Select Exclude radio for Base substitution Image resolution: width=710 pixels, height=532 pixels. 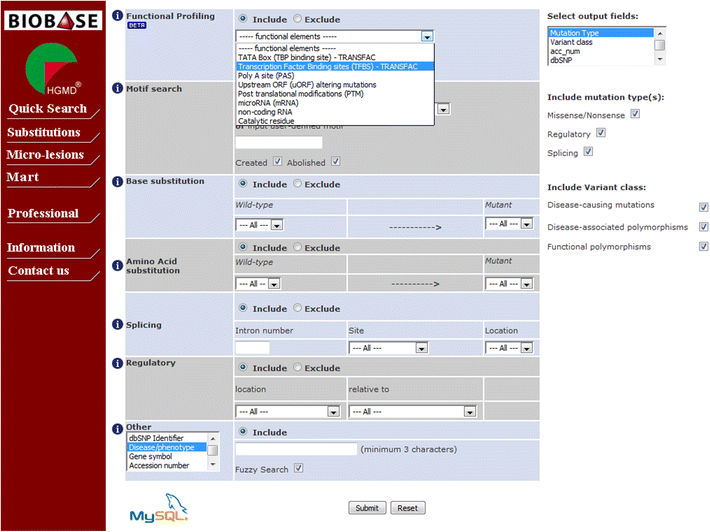[x=298, y=184]
